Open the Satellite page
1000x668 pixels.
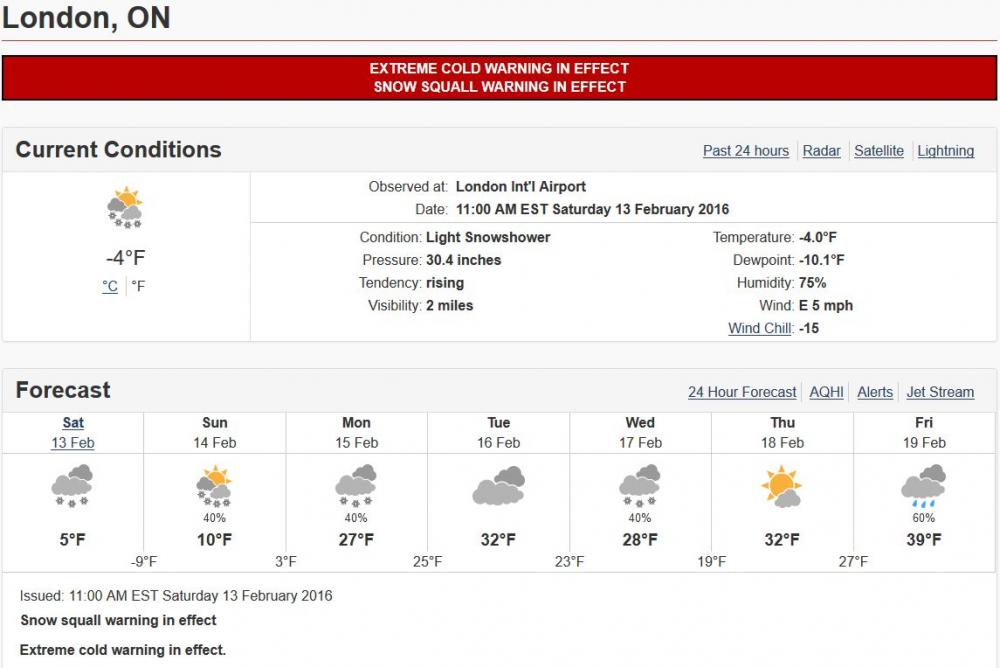click(x=878, y=150)
